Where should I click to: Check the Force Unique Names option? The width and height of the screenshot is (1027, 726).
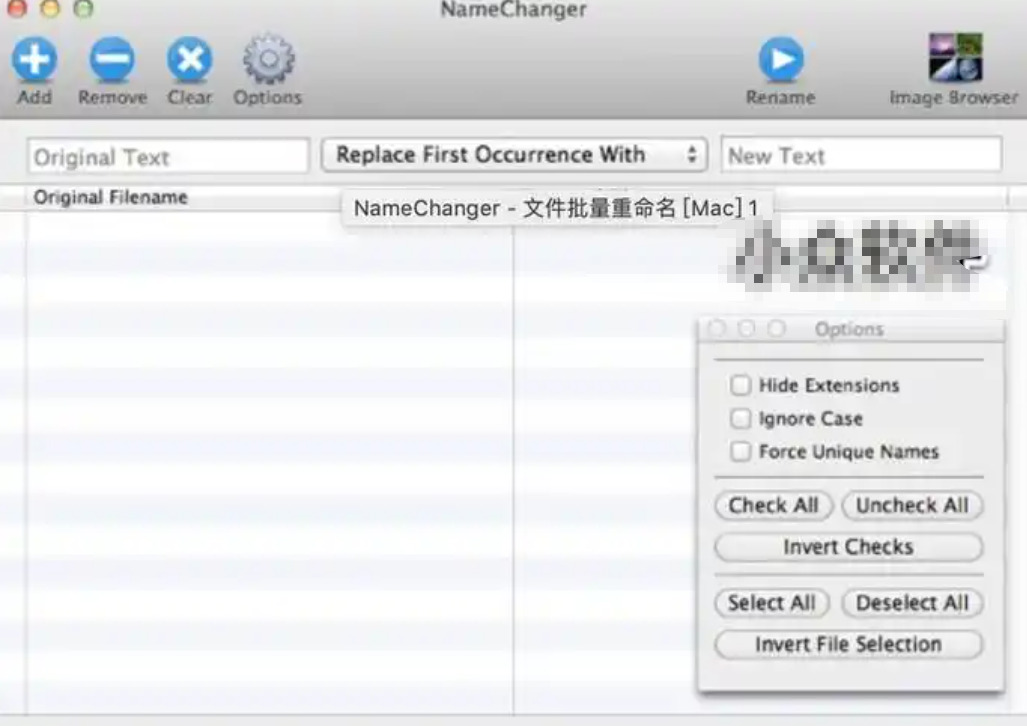point(740,451)
